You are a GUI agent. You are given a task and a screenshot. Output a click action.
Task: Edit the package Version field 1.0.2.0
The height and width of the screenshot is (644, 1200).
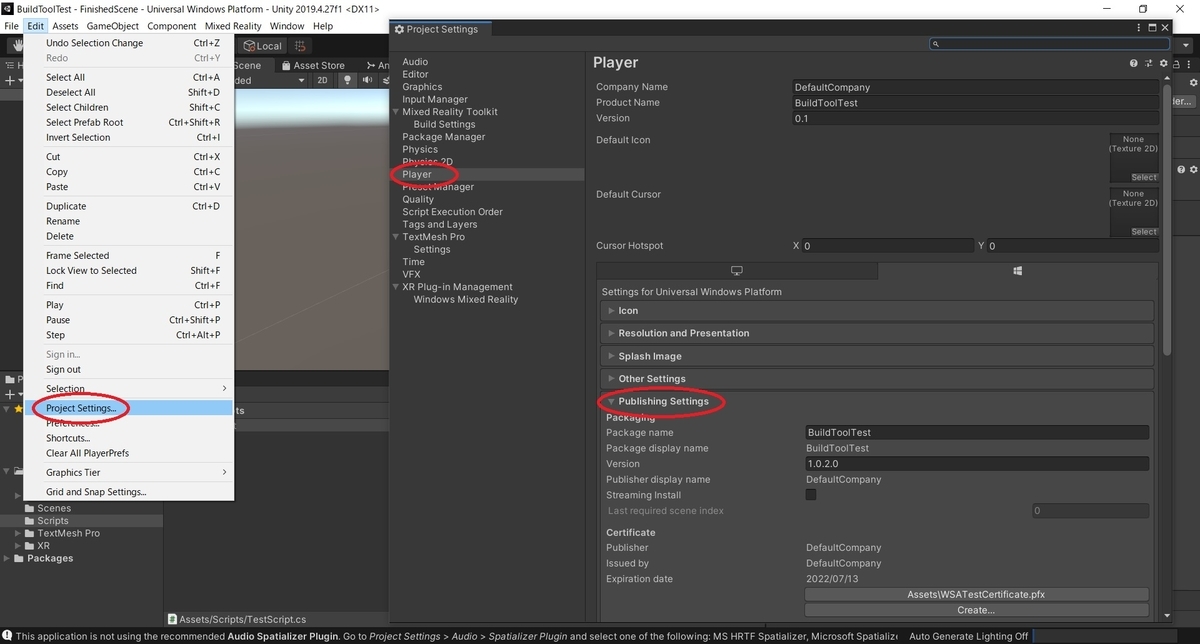[977, 464]
